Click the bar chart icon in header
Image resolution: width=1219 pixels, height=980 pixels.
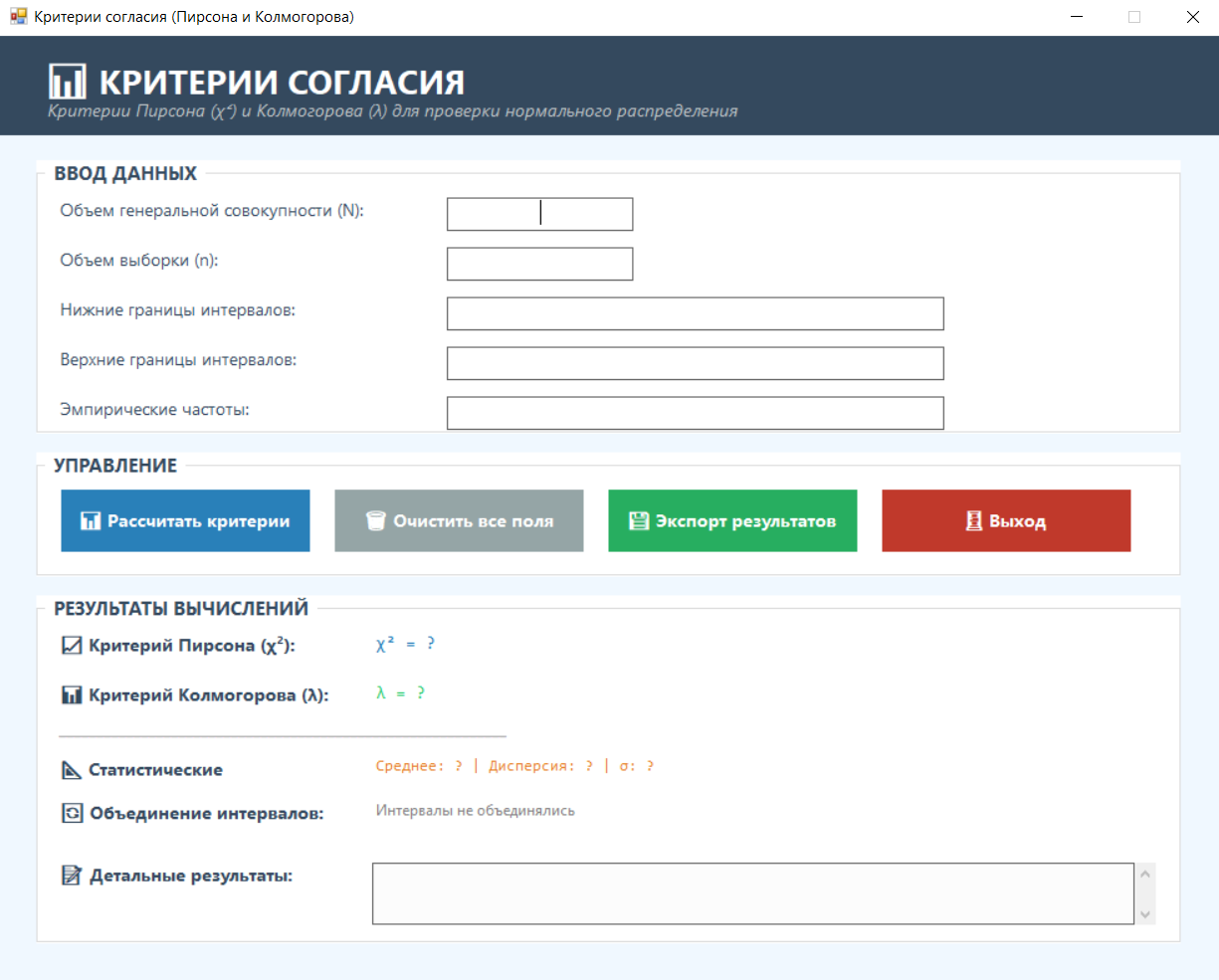click(x=68, y=82)
